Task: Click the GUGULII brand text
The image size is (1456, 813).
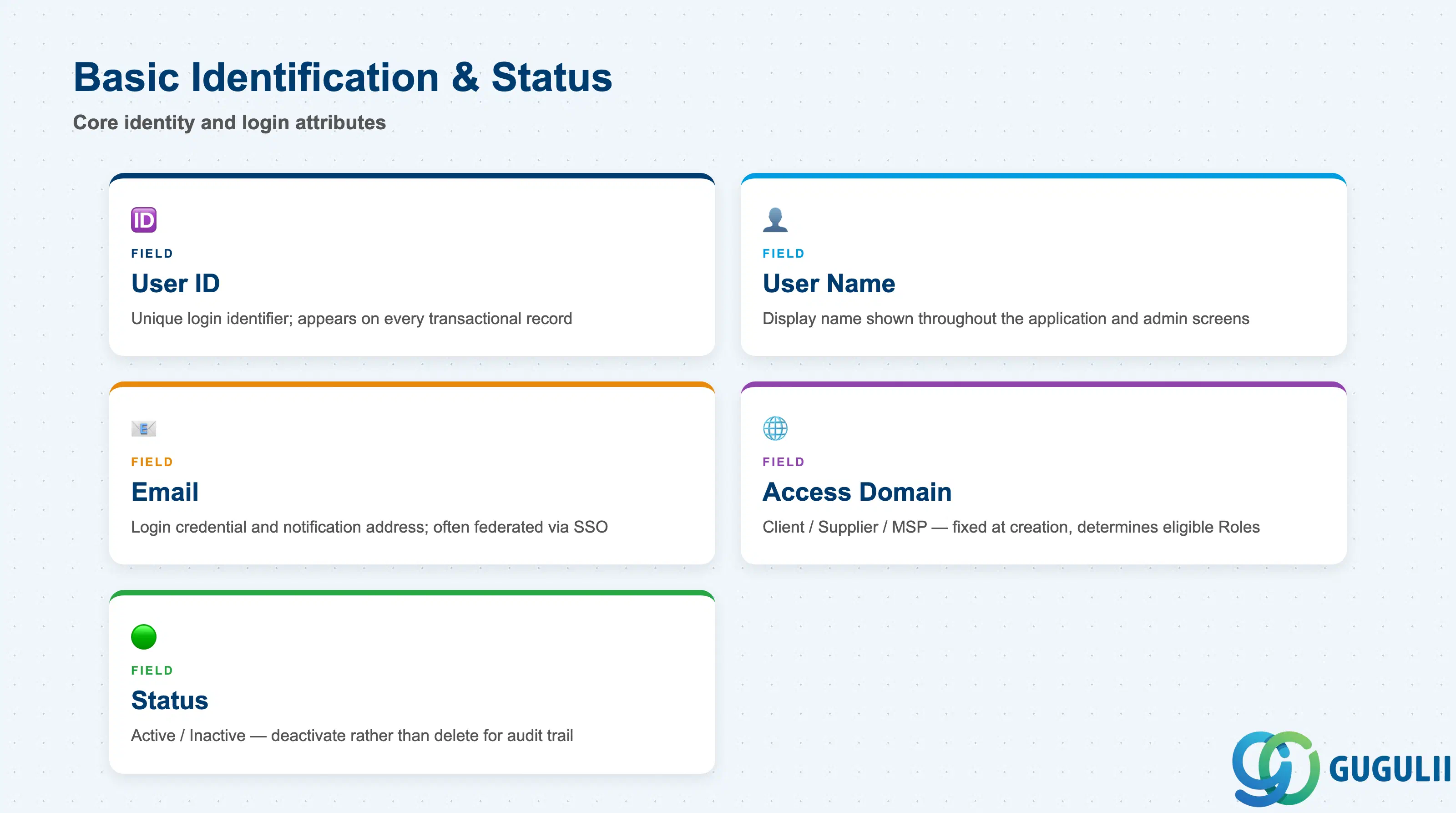Action: click(x=1389, y=769)
